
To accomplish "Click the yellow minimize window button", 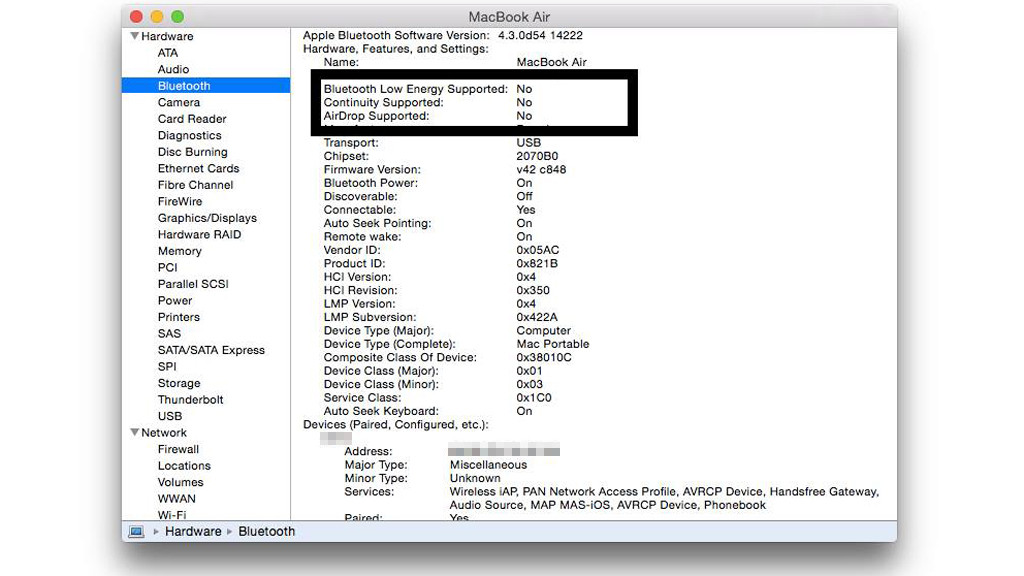I will click(157, 16).
